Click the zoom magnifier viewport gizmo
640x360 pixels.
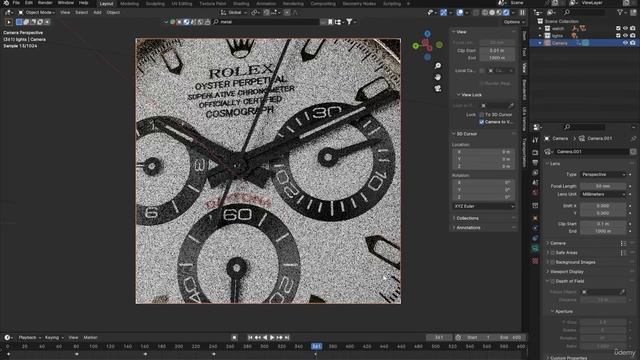(x=438, y=66)
